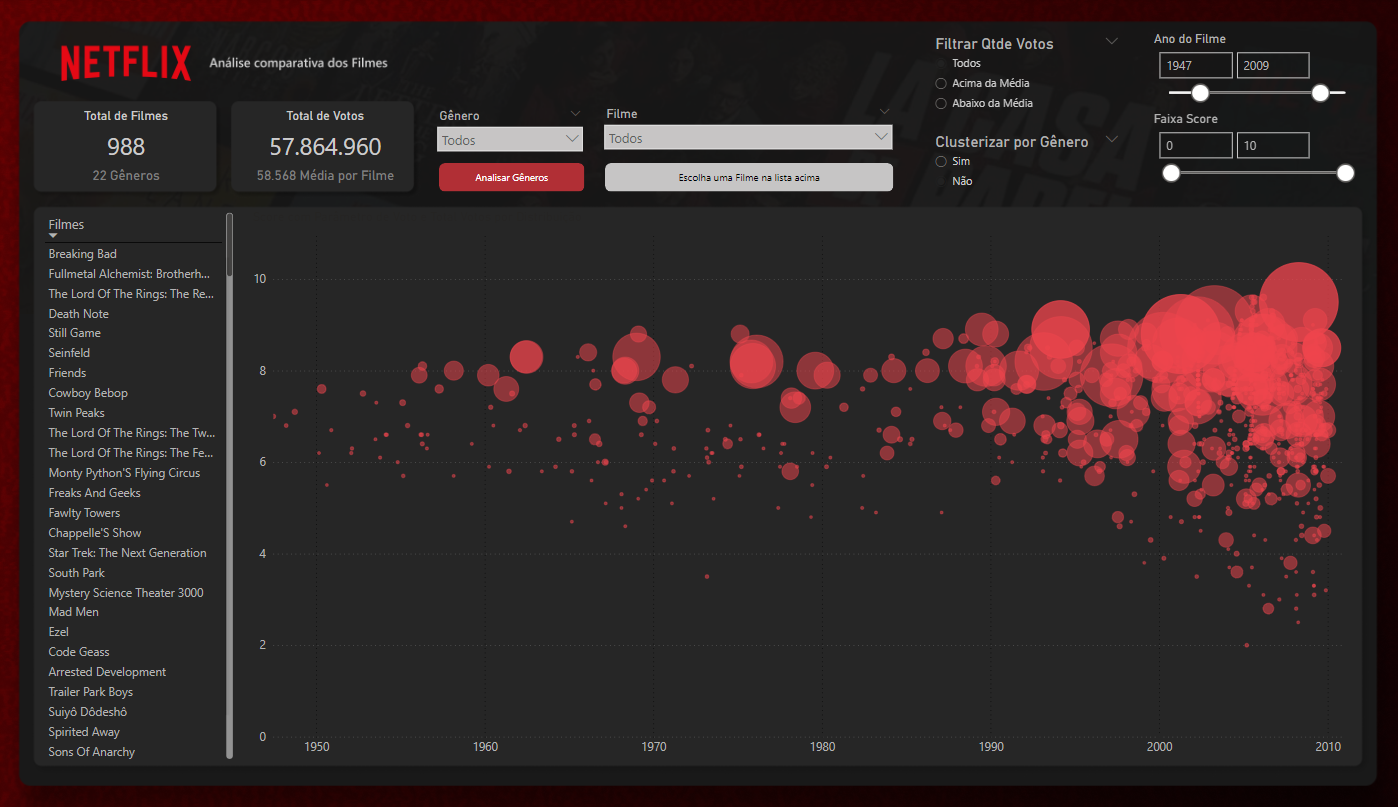Open the Gênero dropdown showing Todos
This screenshot has height=807, width=1398.
pyautogui.click(x=510, y=140)
